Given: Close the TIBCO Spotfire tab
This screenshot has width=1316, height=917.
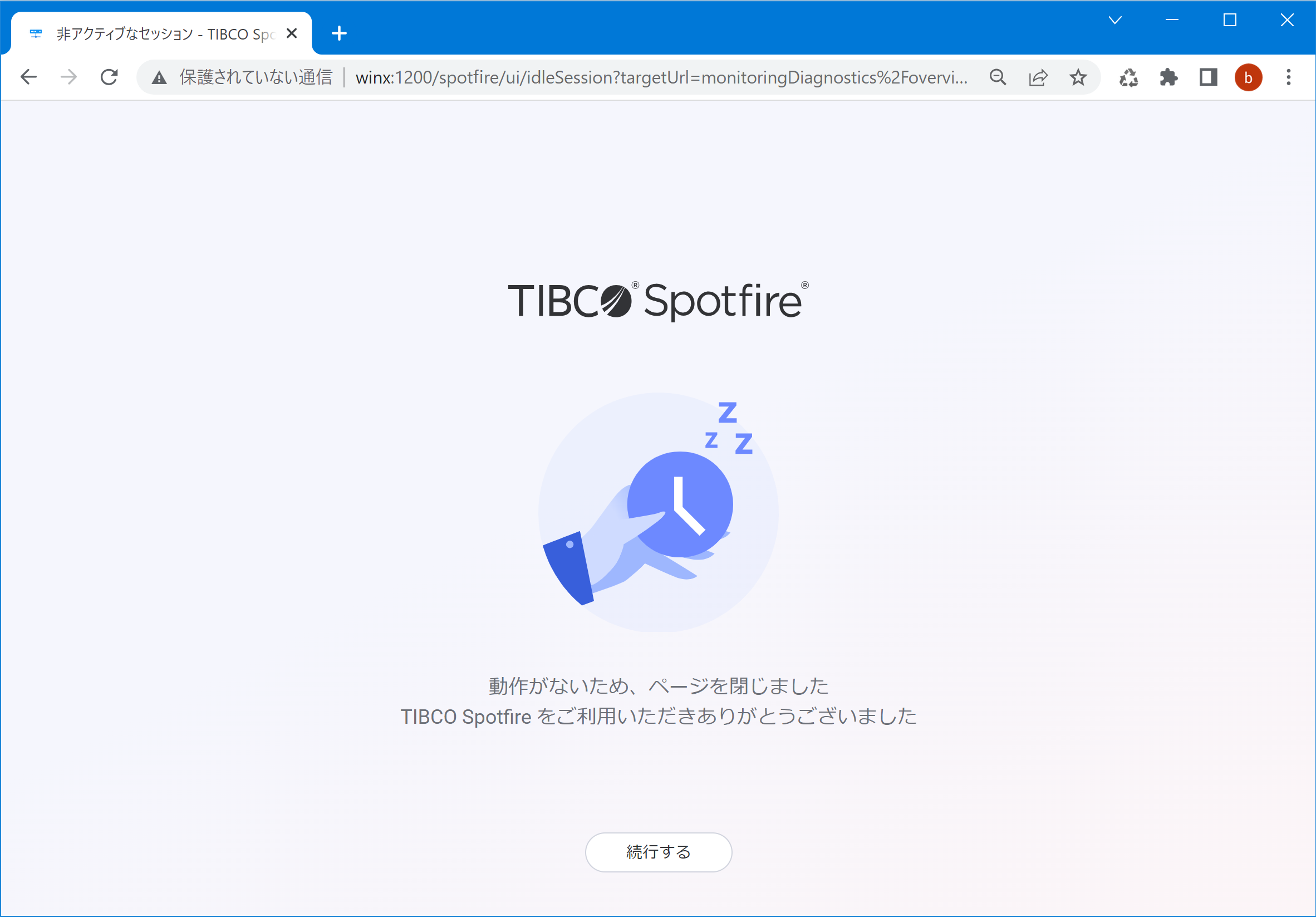Looking at the screenshot, I should 291,34.
